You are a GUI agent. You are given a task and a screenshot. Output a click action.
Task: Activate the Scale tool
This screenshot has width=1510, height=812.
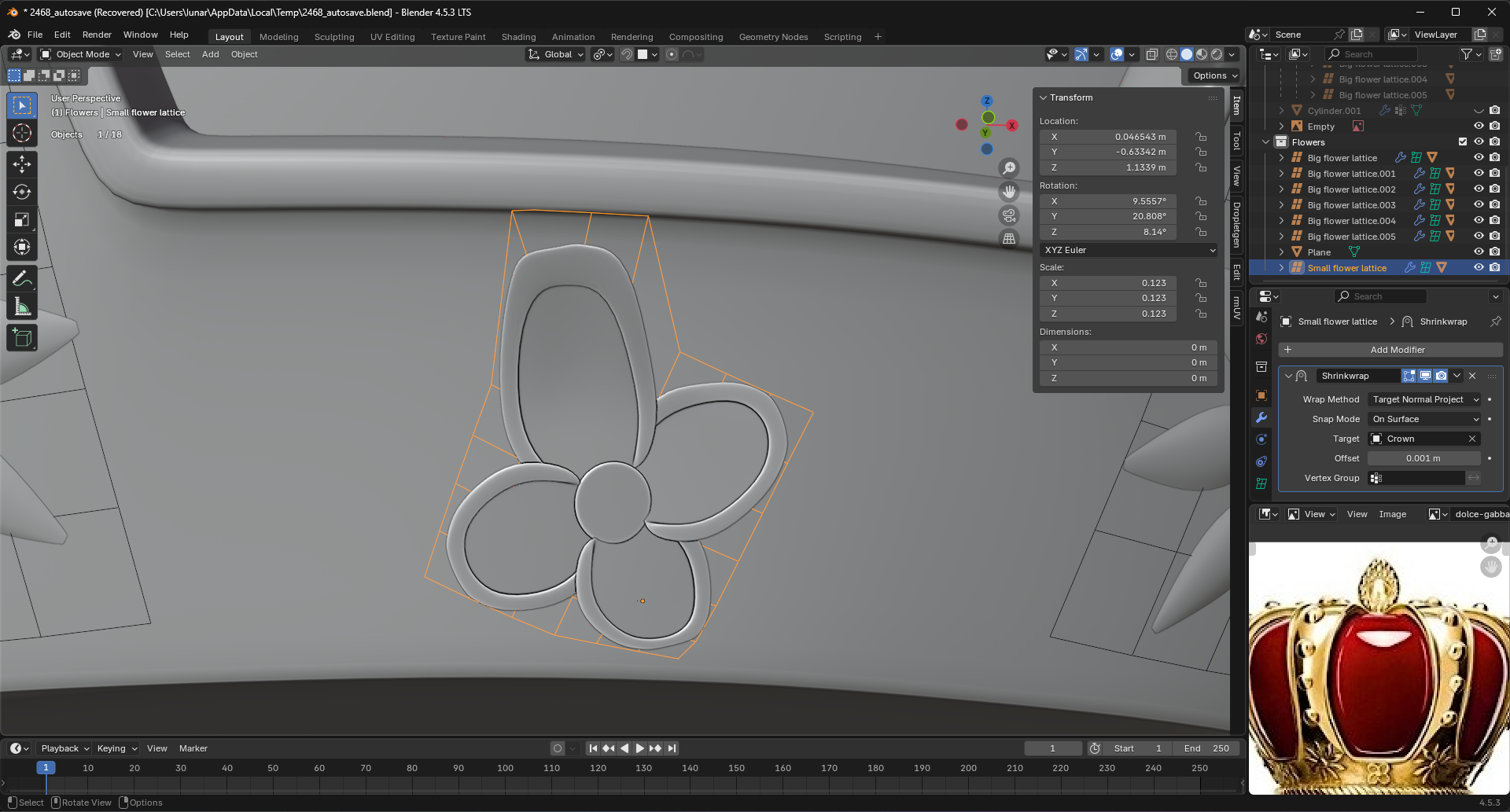[22, 219]
